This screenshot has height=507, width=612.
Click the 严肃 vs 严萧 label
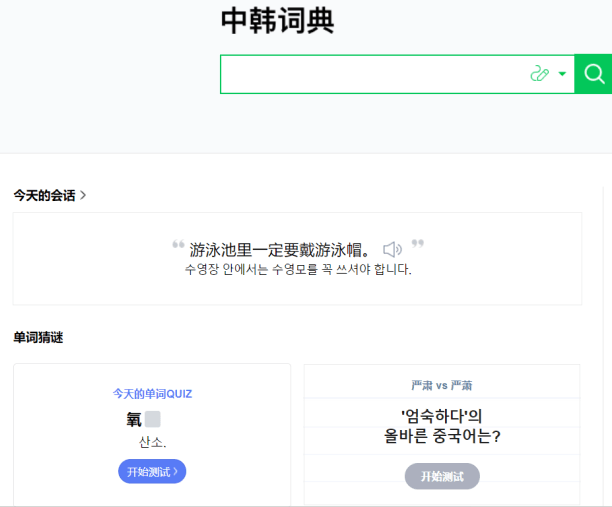[x=442, y=386]
